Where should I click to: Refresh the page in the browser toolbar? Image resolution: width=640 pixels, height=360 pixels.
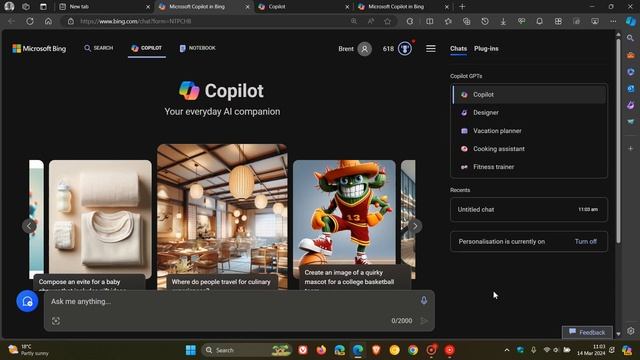[30, 21]
